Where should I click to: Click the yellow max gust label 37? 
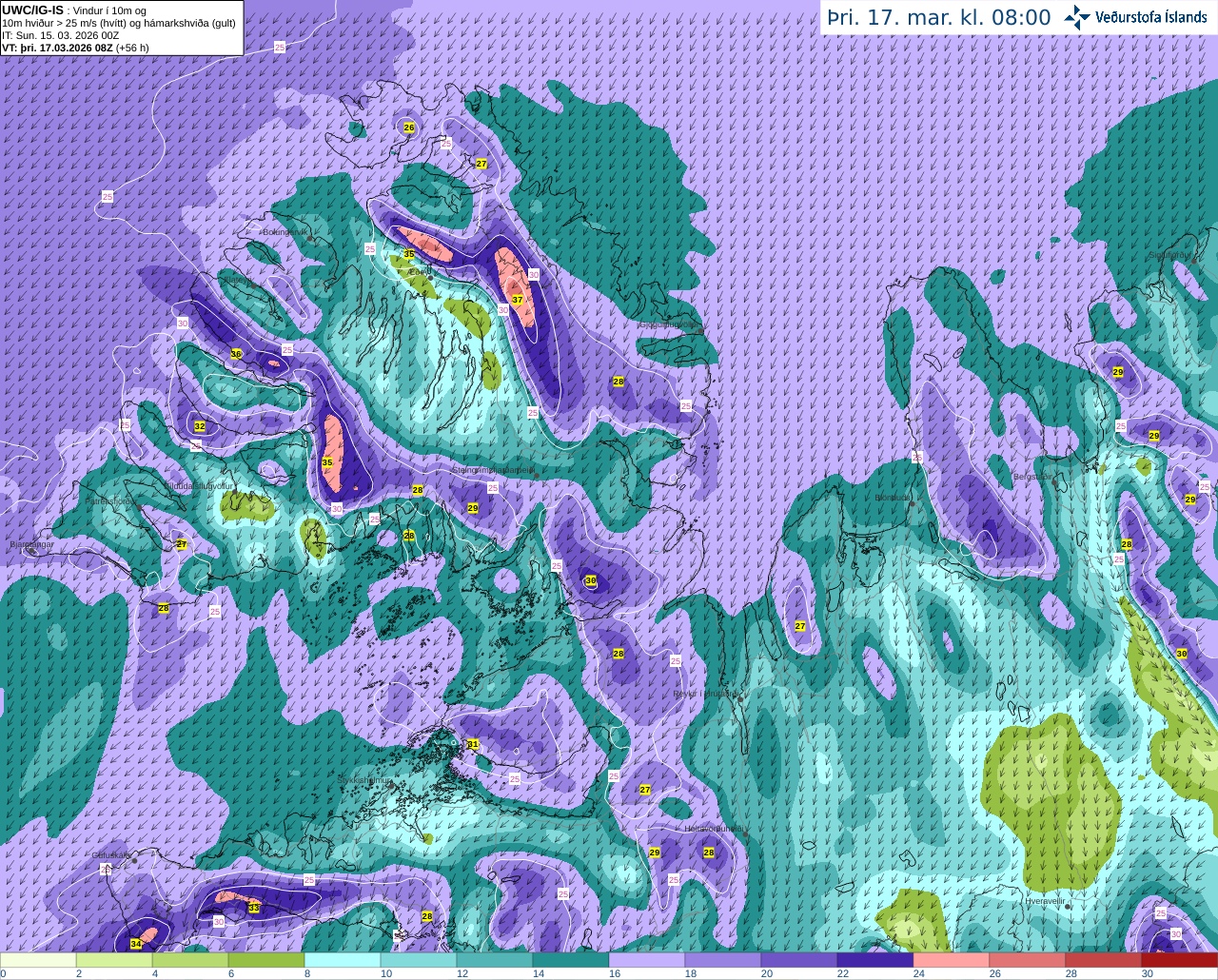coord(518,300)
